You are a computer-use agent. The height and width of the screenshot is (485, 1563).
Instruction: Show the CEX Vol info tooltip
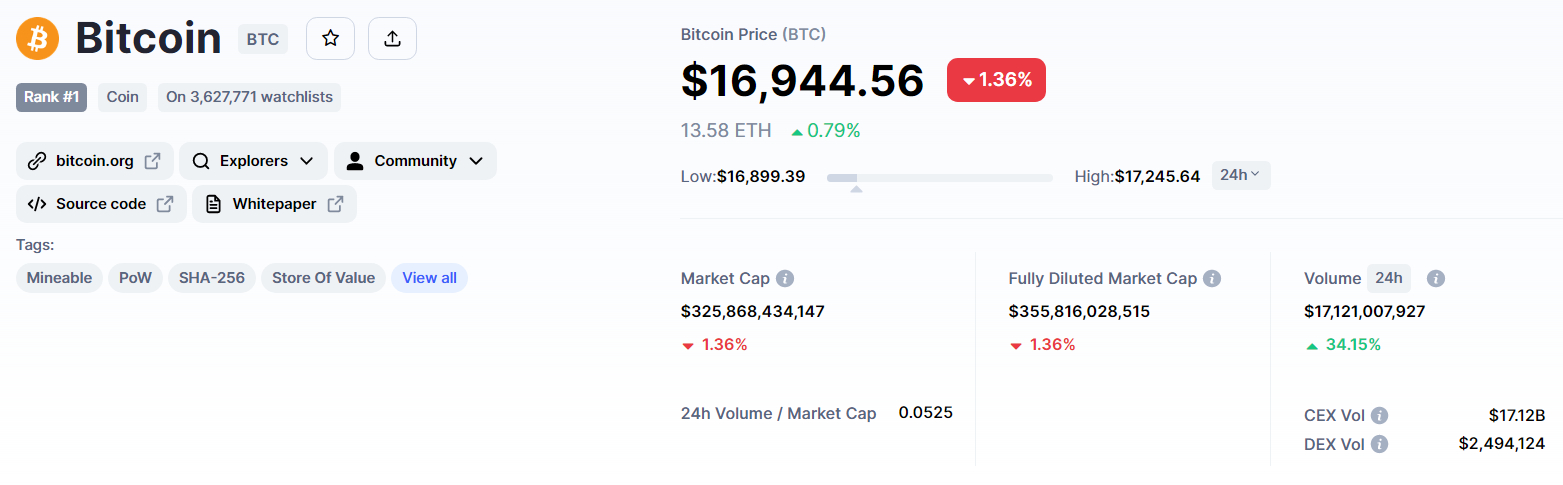[x=1379, y=415]
